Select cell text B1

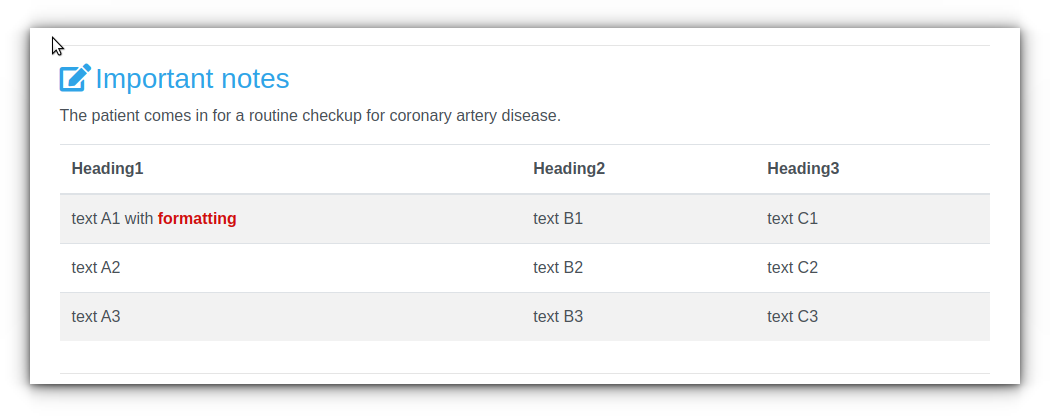pyautogui.click(x=558, y=219)
